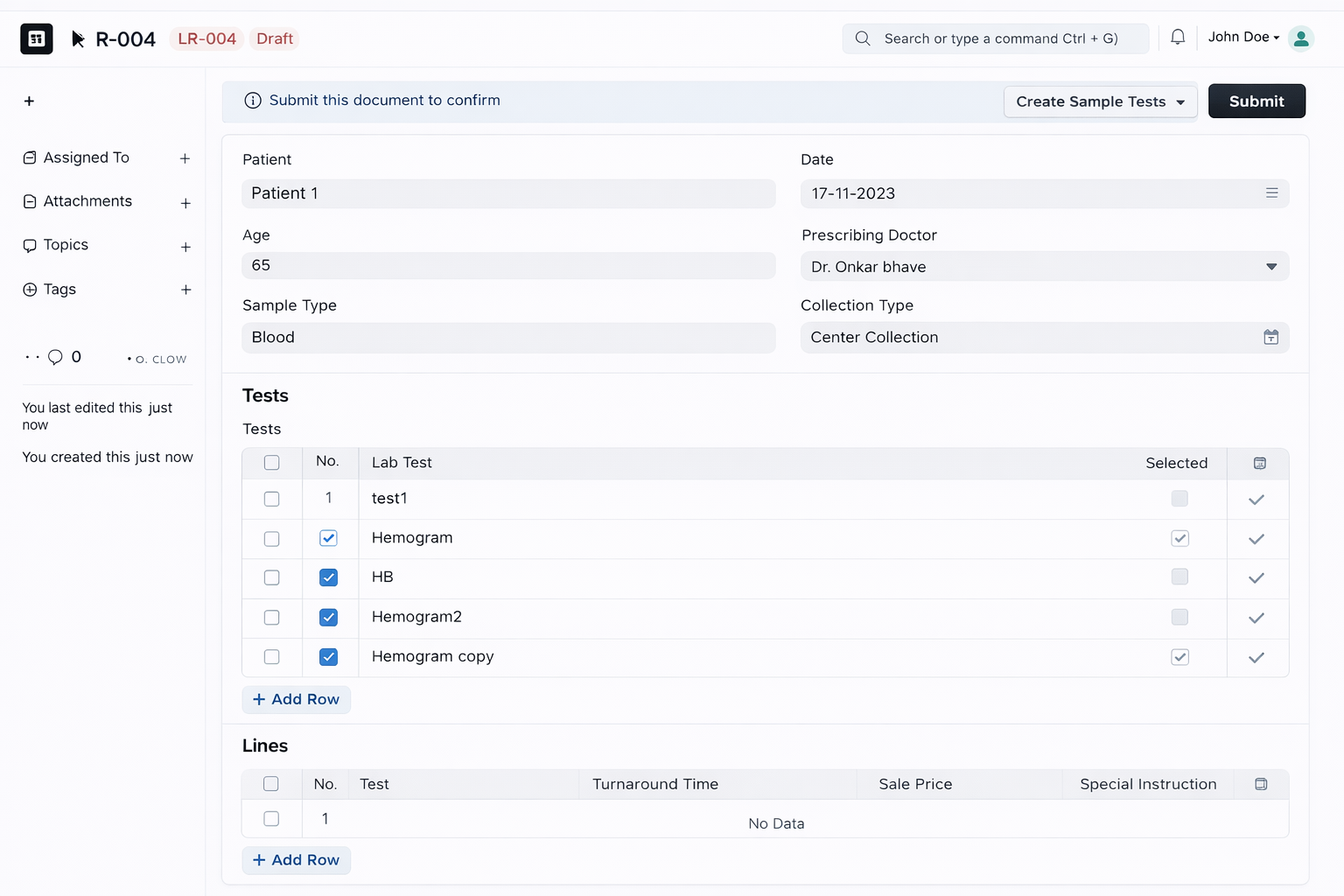The height and width of the screenshot is (896, 1344).
Task: Add Row to the Lines table
Action: [x=296, y=860]
